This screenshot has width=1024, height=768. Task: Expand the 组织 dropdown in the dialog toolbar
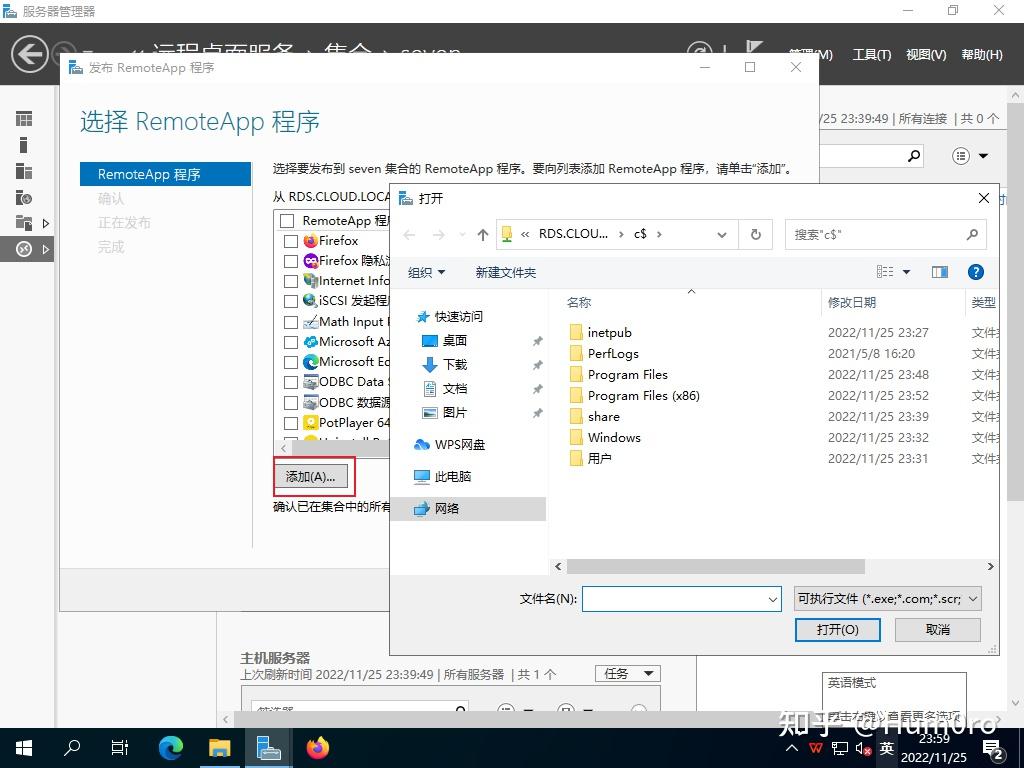pos(427,271)
